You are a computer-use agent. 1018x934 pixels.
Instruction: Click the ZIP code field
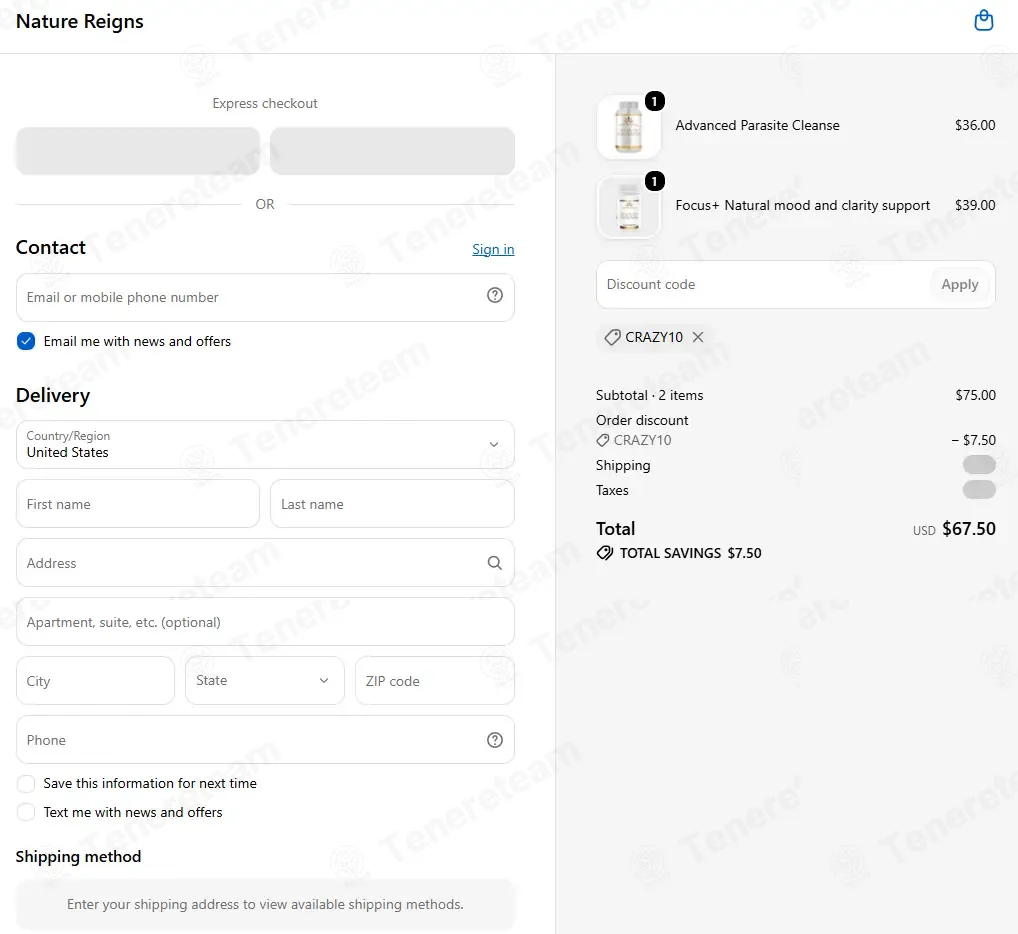pyautogui.click(x=434, y=680)
